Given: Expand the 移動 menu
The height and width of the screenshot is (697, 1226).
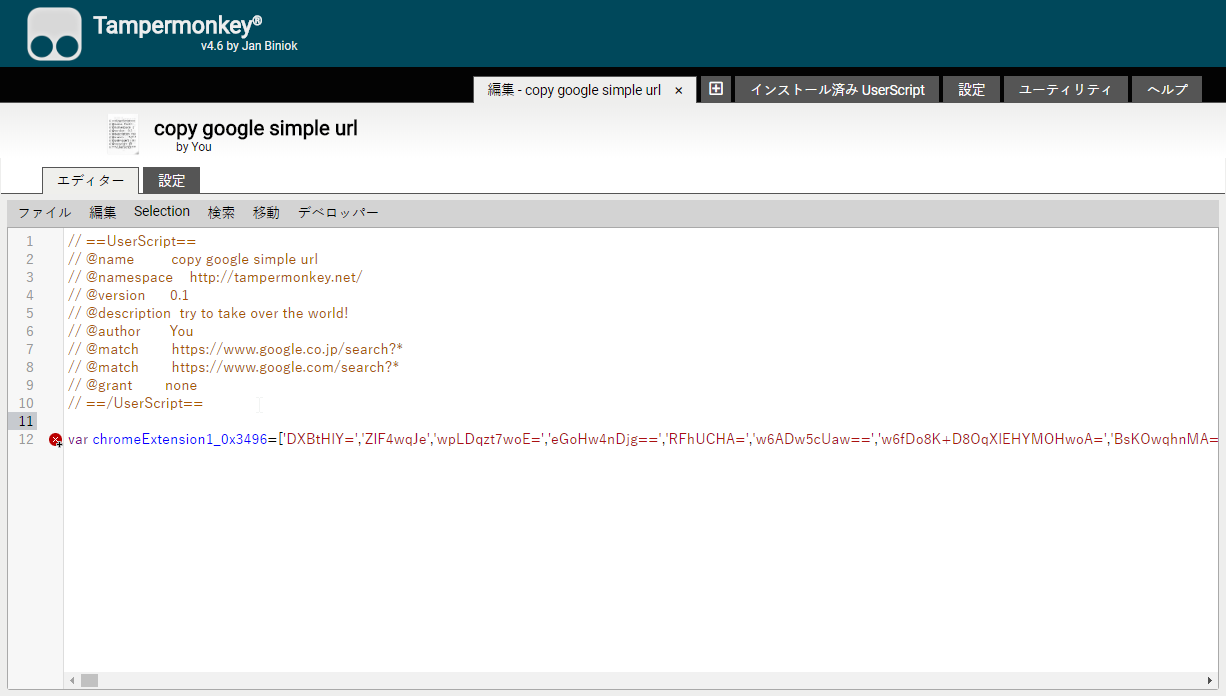Looking at the screenshot, I should coord(266,212).
